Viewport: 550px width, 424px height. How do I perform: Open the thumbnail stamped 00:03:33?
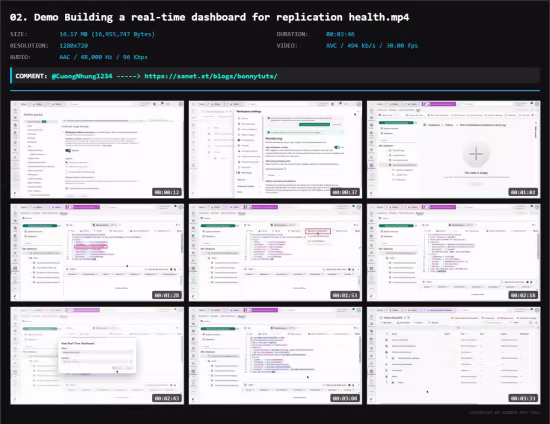pos(454,356)
